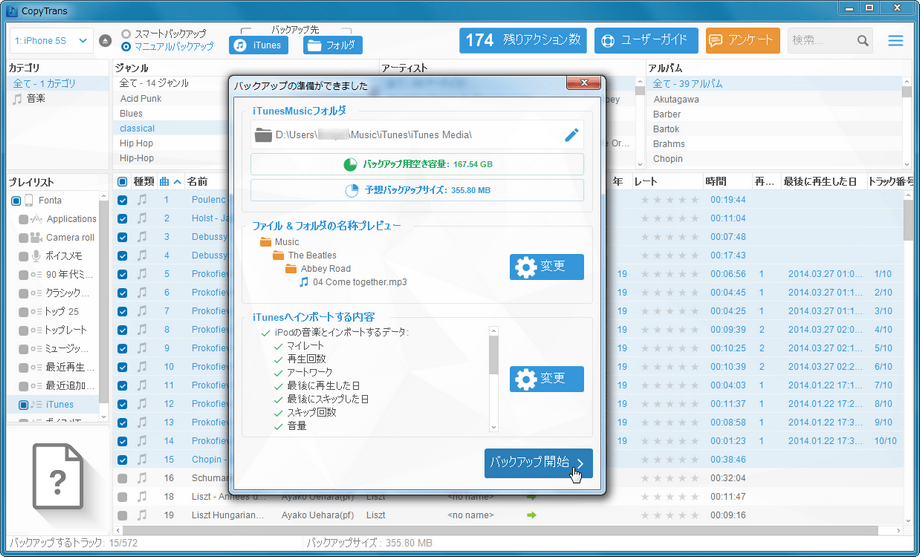Click Abbey Road folder icon in preview

coord(291,269)
